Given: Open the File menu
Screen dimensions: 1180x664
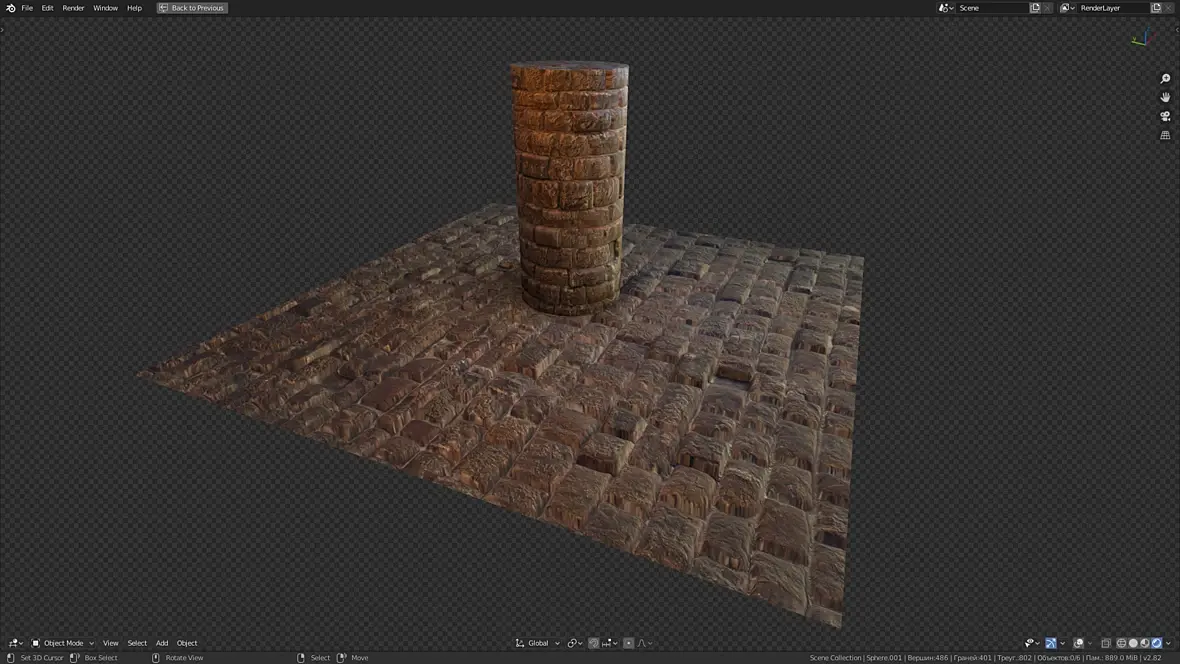Looking at the screenshot, I should 27,8.
